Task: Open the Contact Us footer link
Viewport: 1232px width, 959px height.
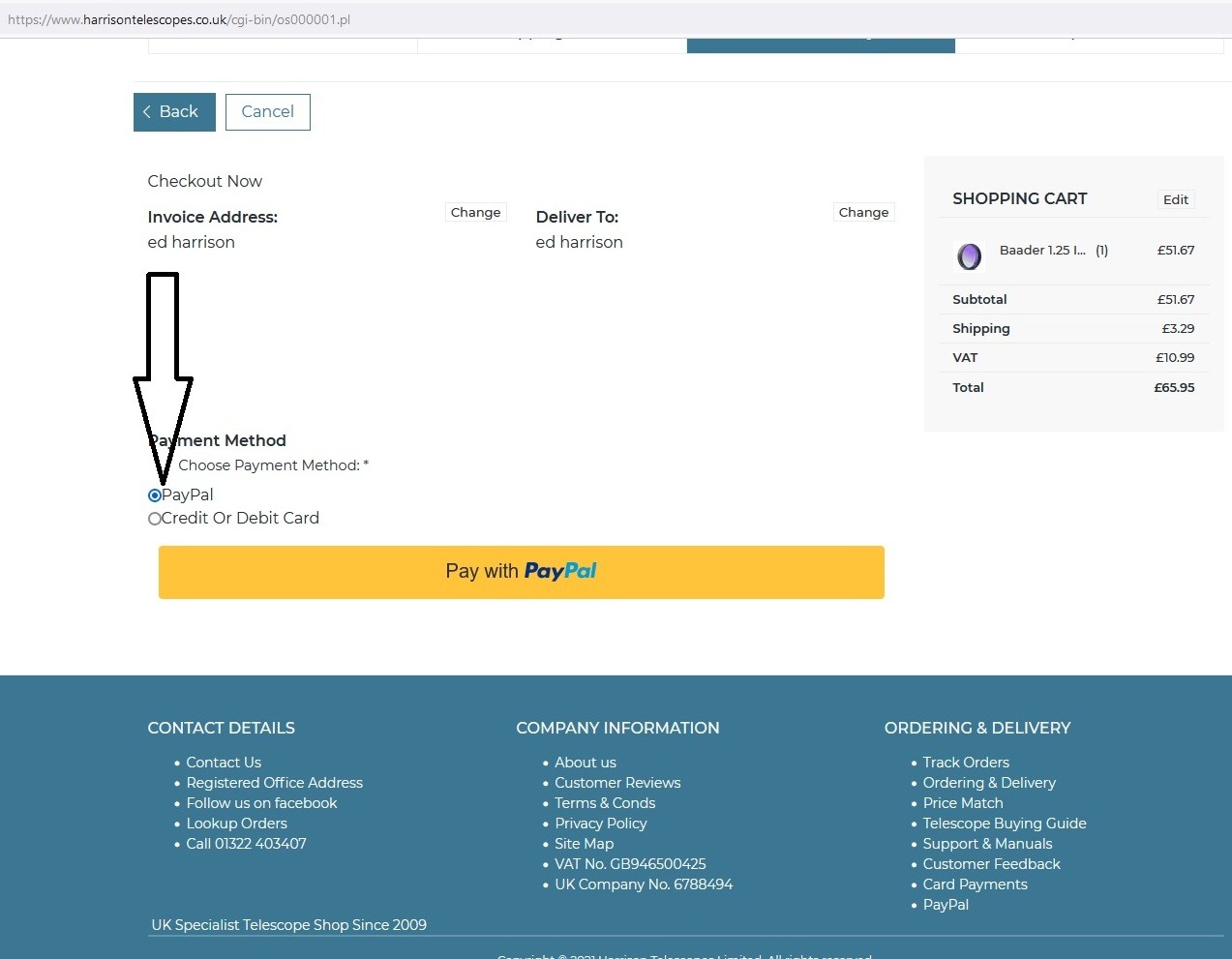Action: [224, 763]
